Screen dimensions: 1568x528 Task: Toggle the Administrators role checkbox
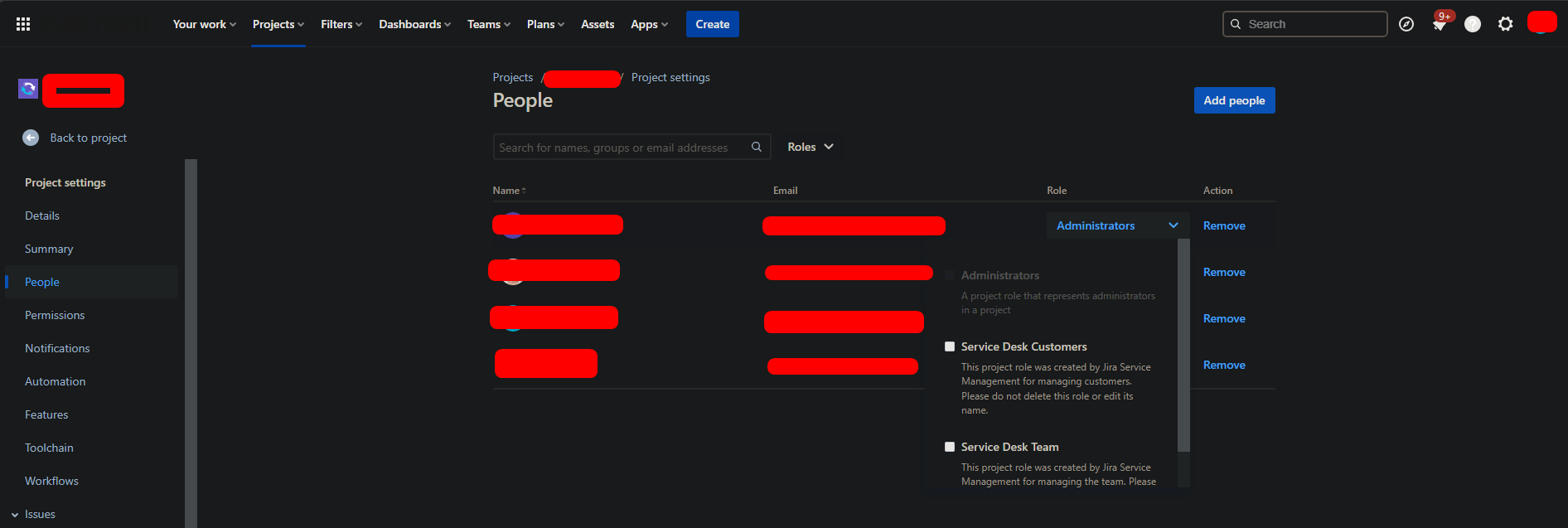coord(950,275)
